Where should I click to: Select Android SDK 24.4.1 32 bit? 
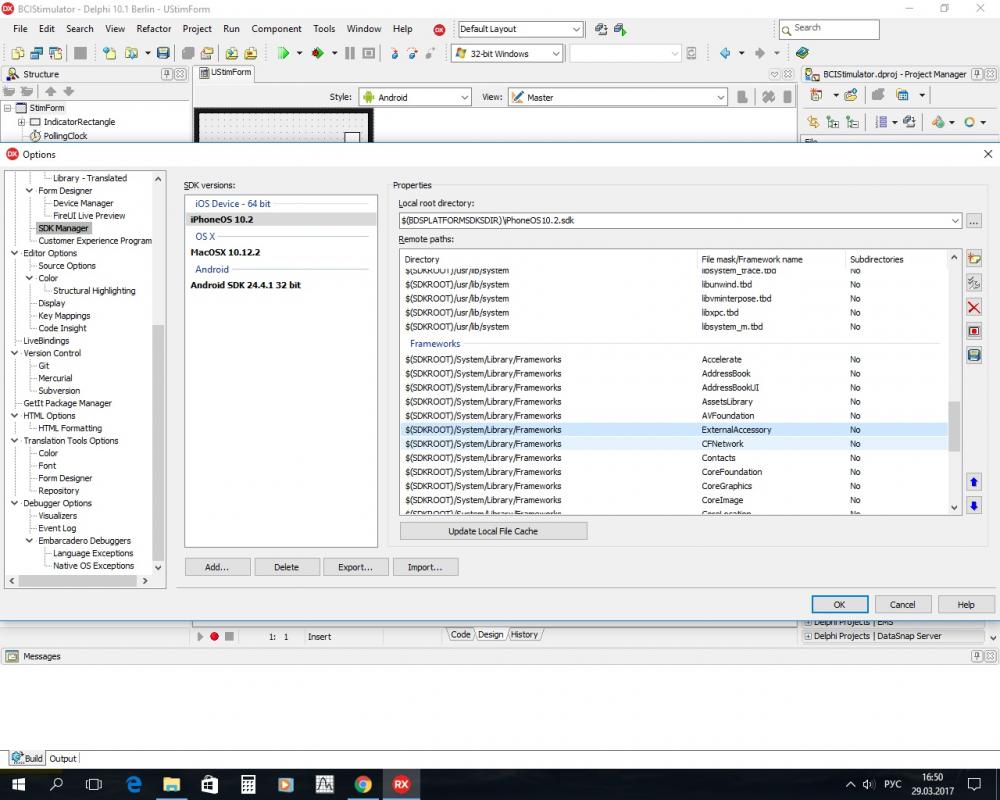coord(246,285)
